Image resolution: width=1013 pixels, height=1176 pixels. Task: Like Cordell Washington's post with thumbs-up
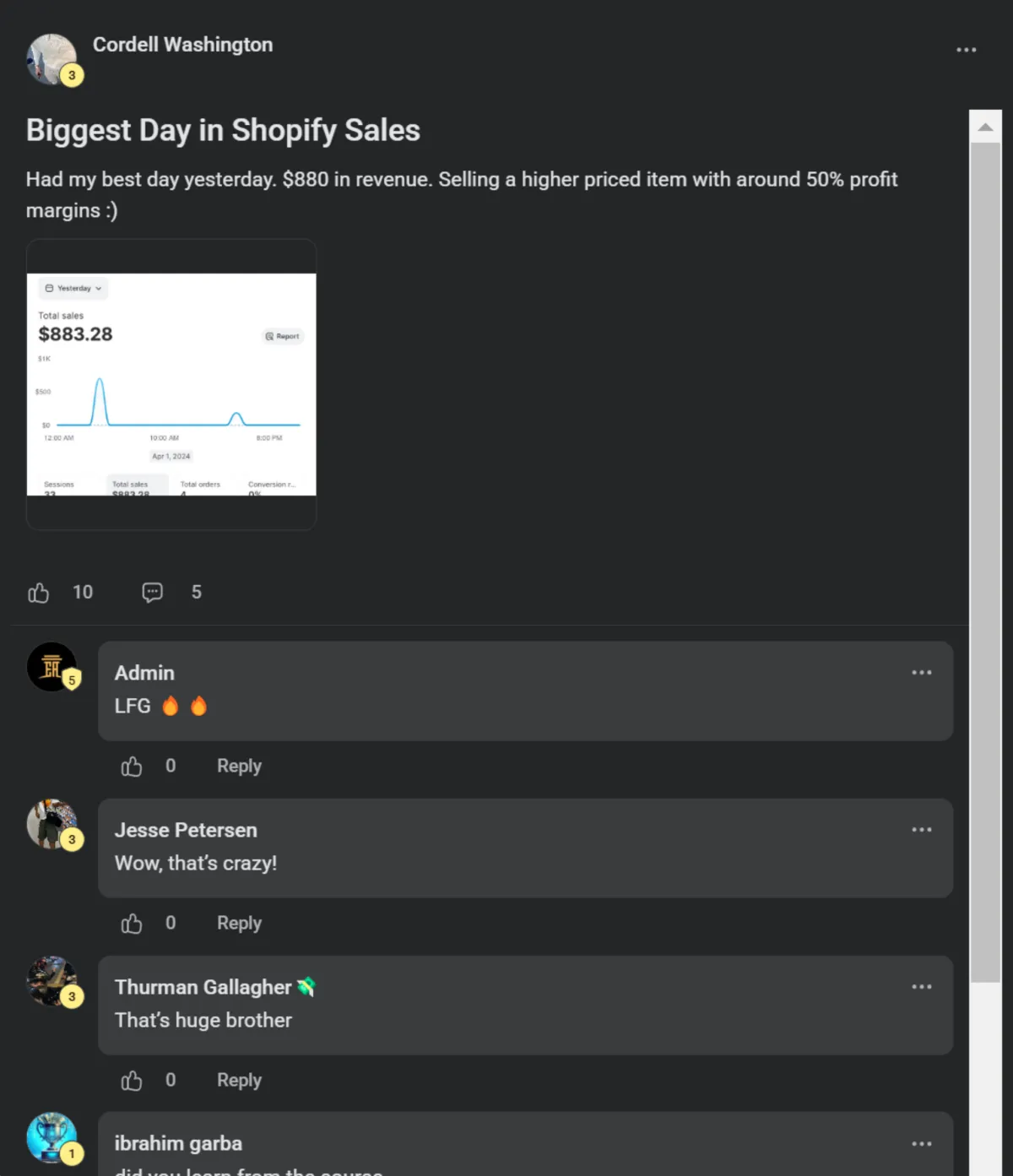click(x=38, y=593)
